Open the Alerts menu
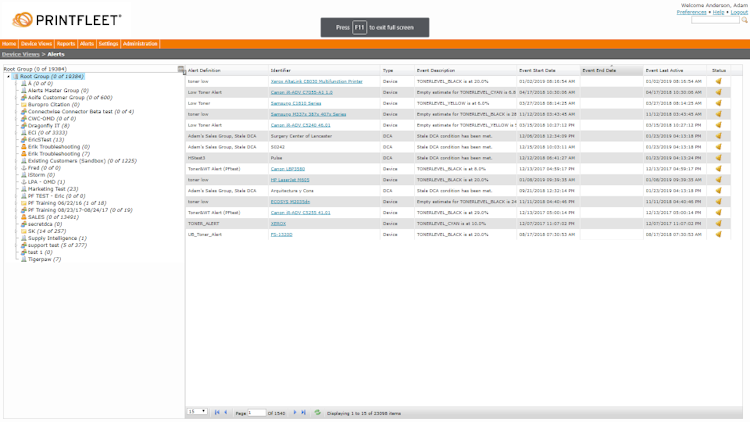The width and height of the screenshot is (750, 422). (x=87, y=44)
